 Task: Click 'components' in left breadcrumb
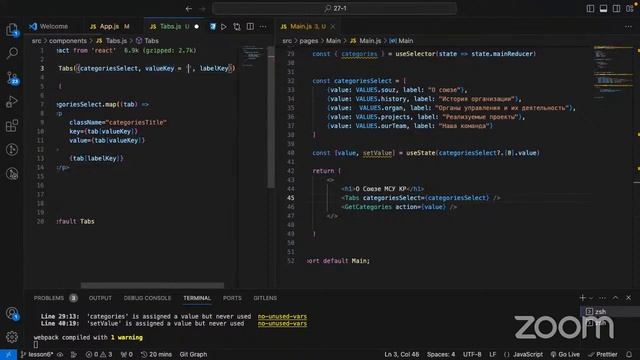pos(68,41)
